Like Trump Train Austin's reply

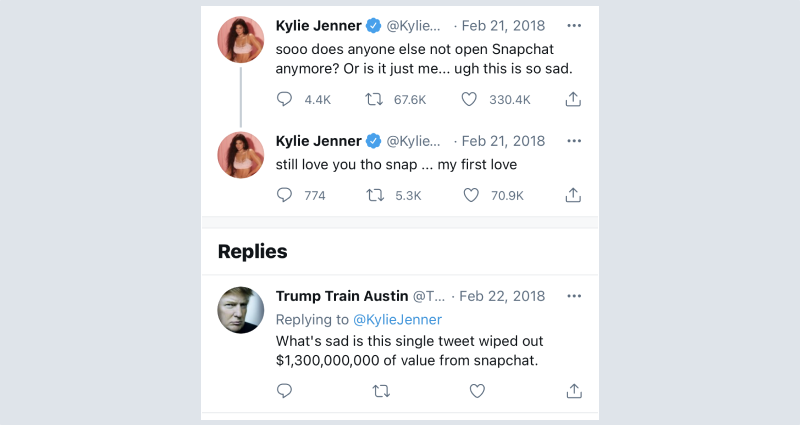[x=477, y=390]
